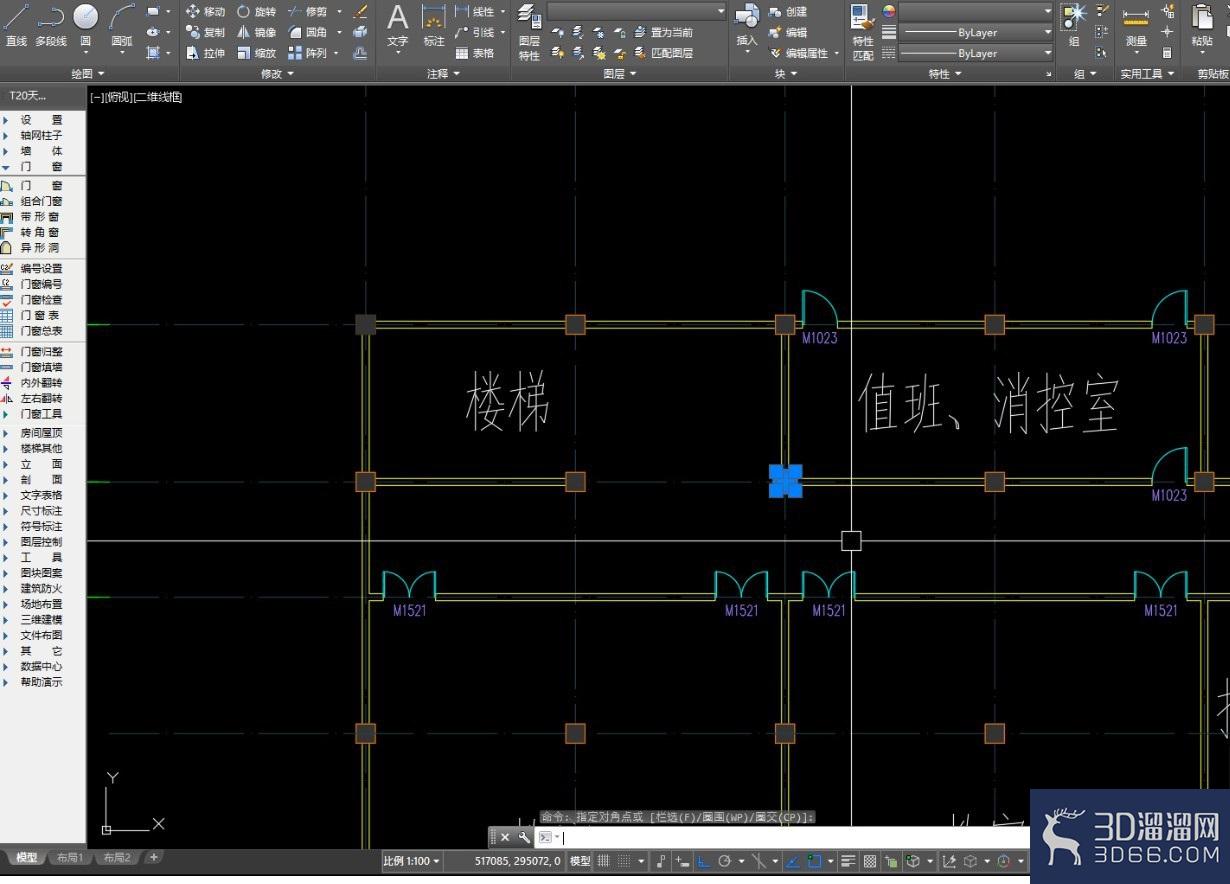This screenshot has height=884, width=1230.
Task: Click 特性匹配 match properties tool
Action: click(x=863, y=32)
